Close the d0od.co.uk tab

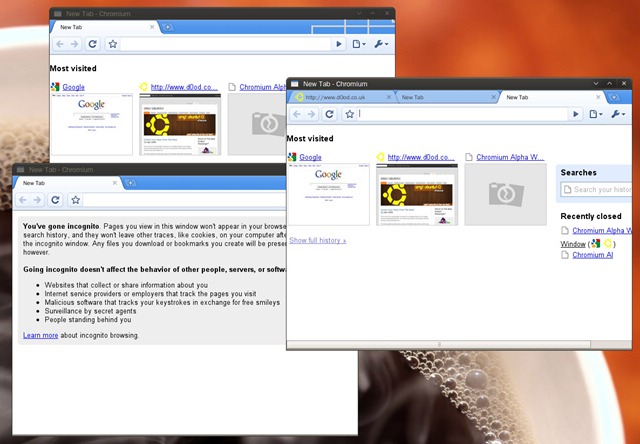(x=389, y=97)
